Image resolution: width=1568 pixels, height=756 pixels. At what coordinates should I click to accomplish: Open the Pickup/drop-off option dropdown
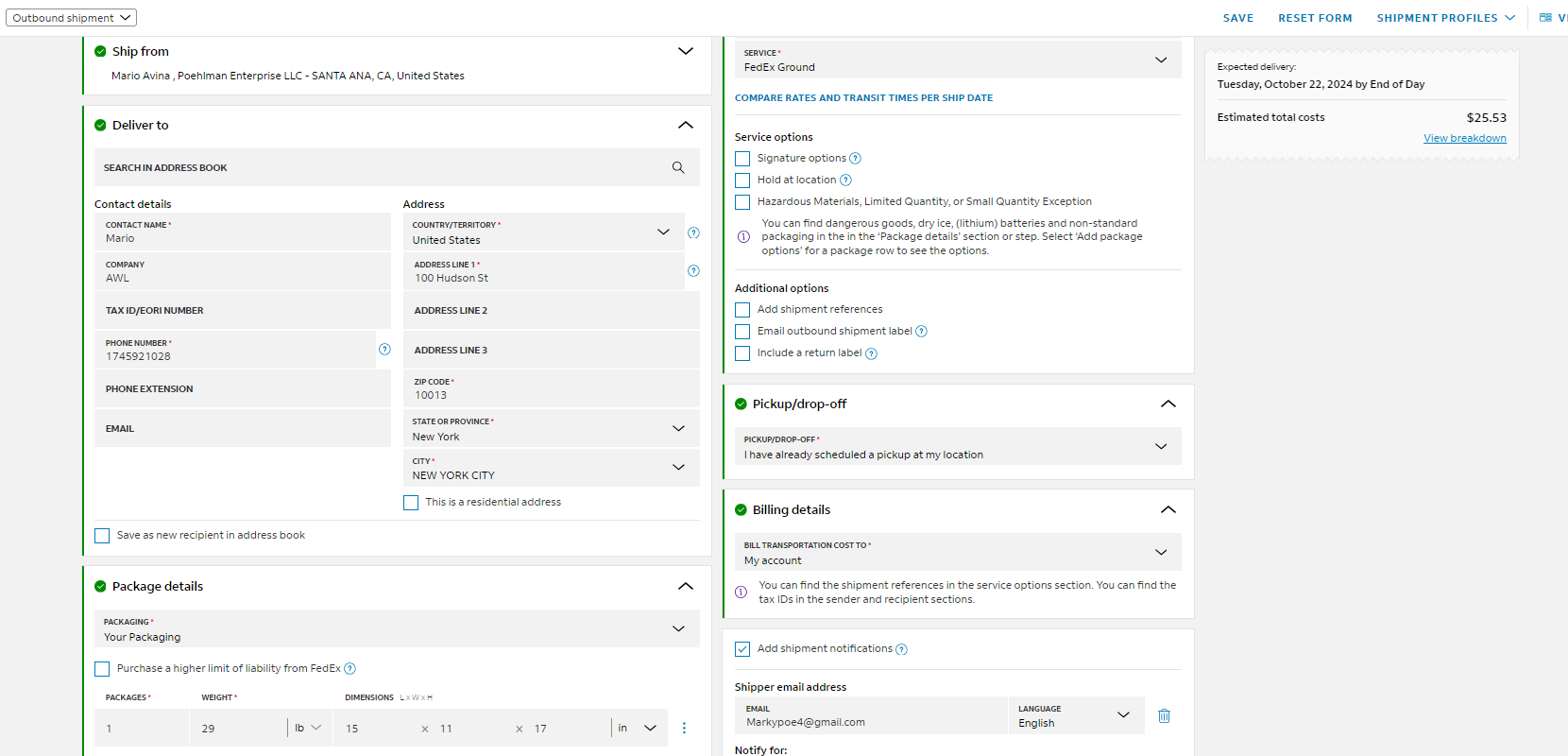958,446
